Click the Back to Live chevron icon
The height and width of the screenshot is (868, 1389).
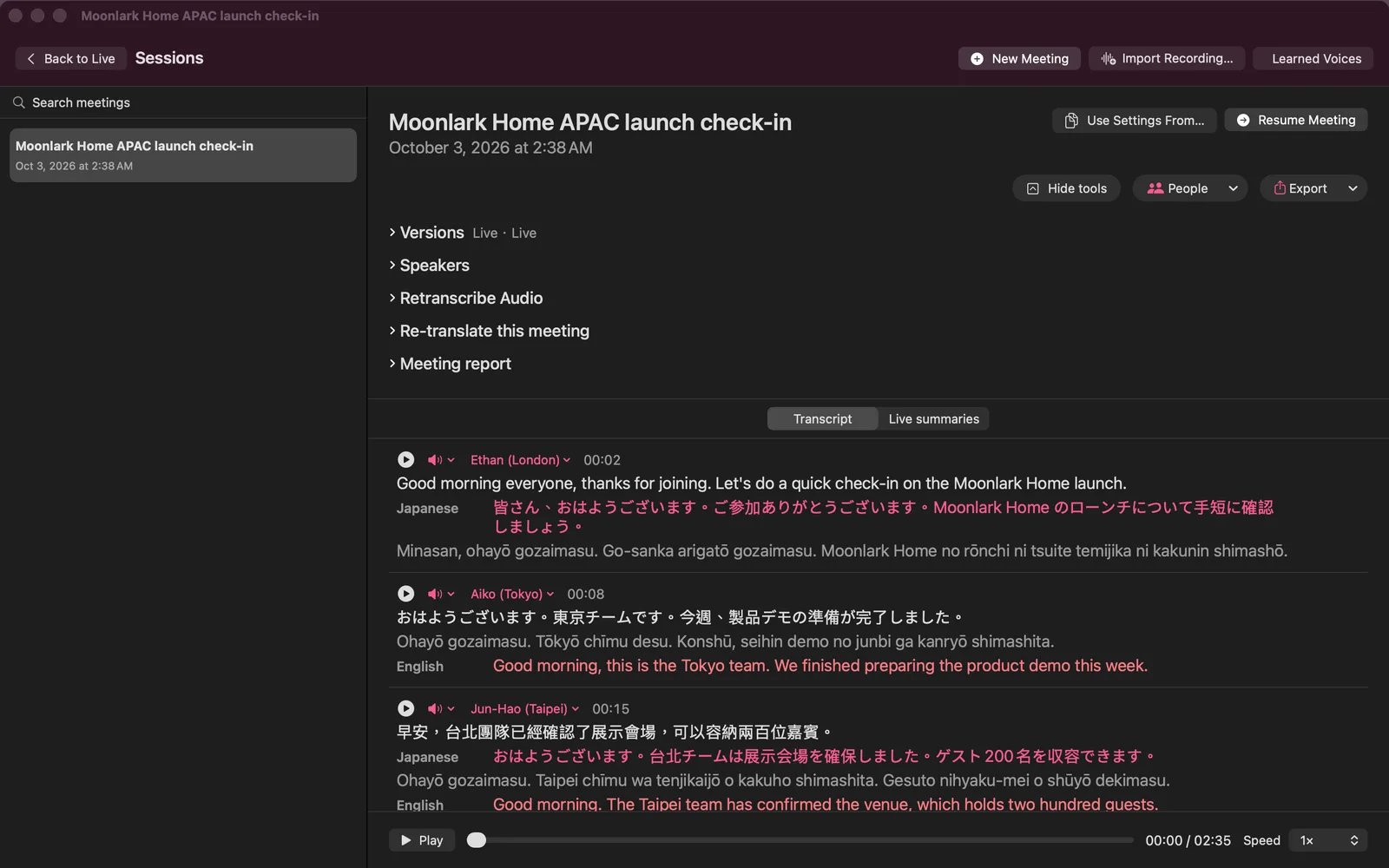point(31,58)
